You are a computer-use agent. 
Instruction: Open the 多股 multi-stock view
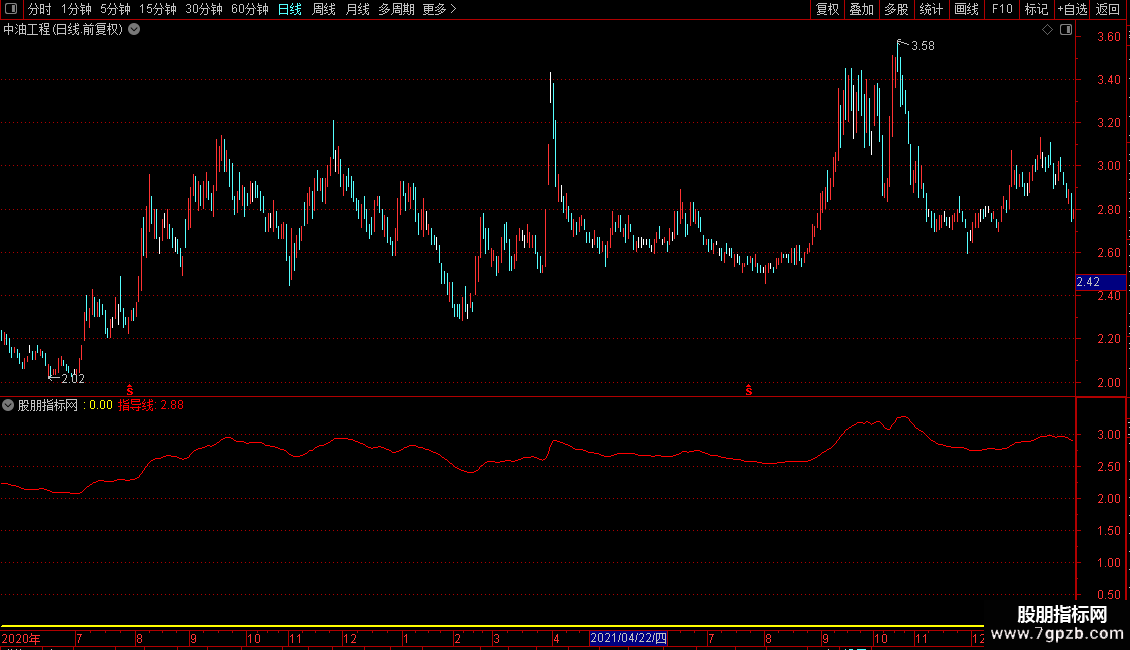(896, 9)
